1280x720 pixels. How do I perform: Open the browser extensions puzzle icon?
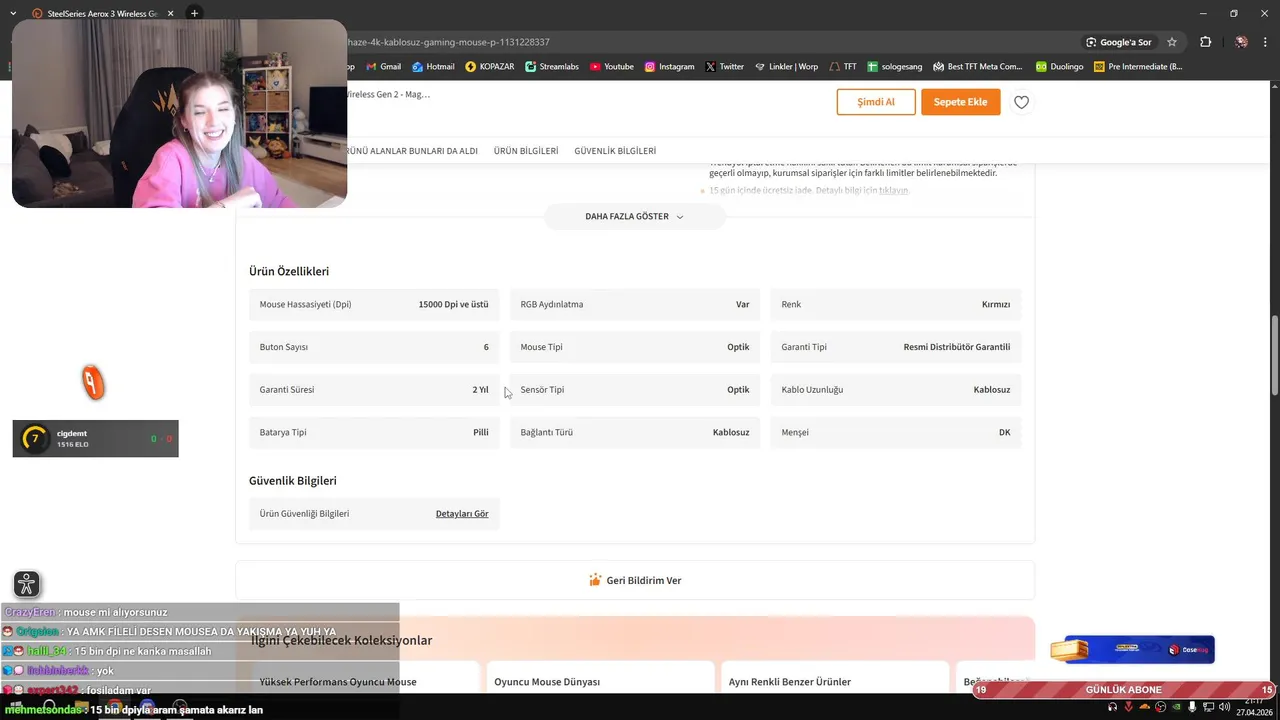1205,42
